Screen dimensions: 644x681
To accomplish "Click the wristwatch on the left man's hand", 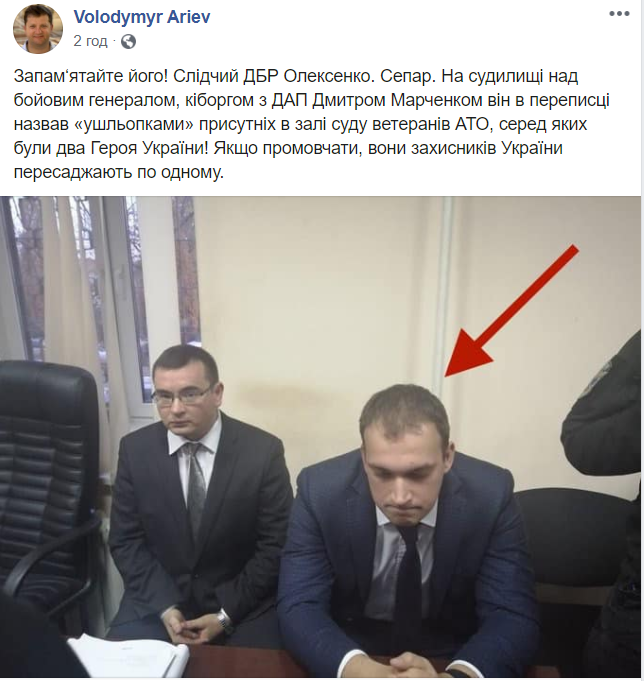I will (x=223, y=619).
